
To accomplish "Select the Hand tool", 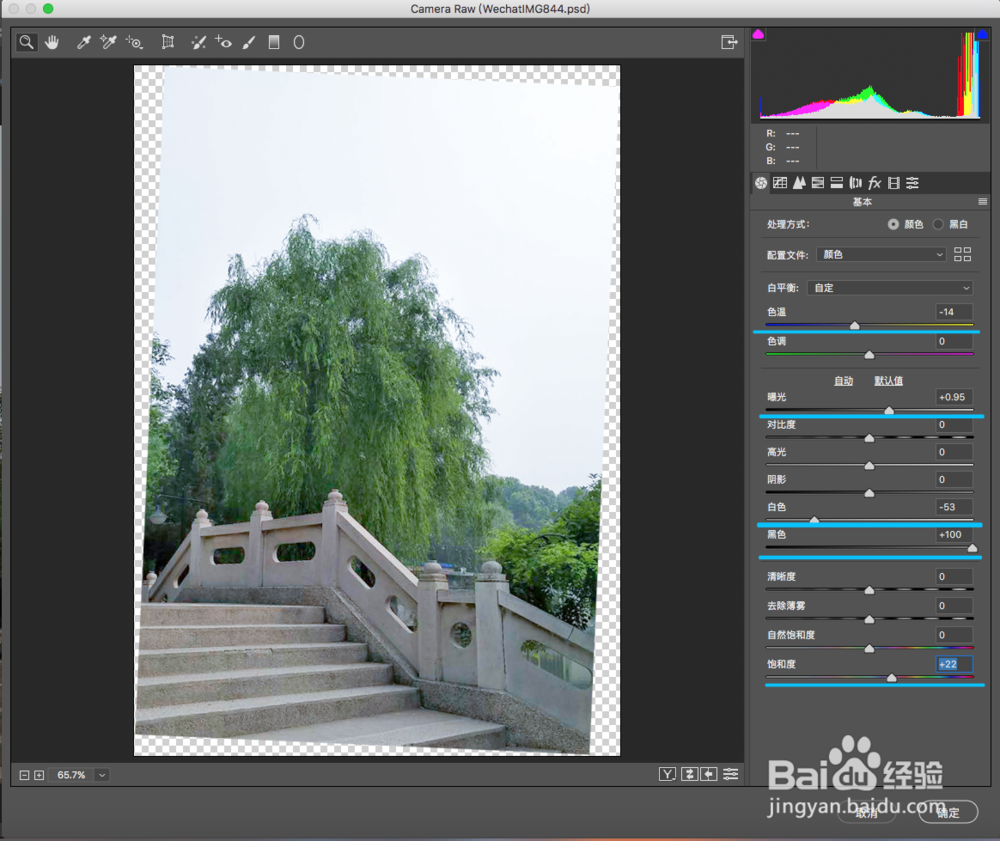I will tap(52, 42).
